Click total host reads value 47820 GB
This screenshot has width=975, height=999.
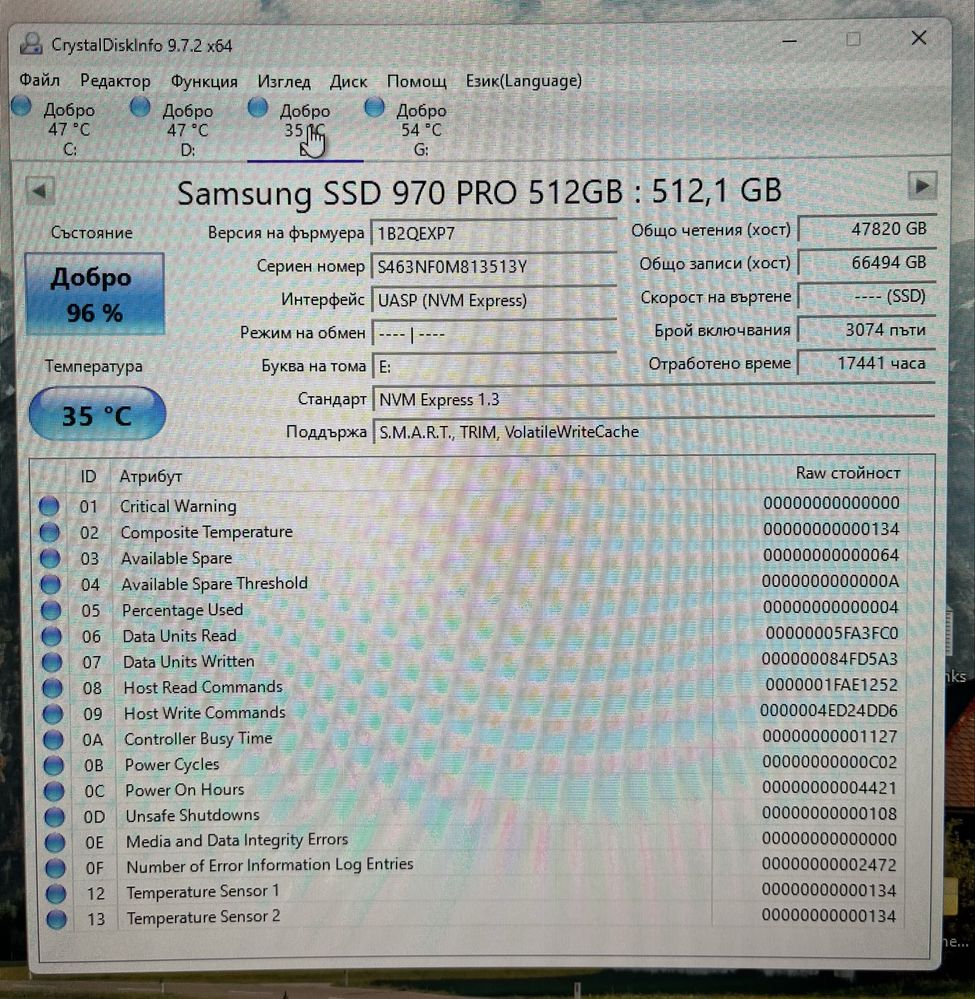(x=867, y=229)
